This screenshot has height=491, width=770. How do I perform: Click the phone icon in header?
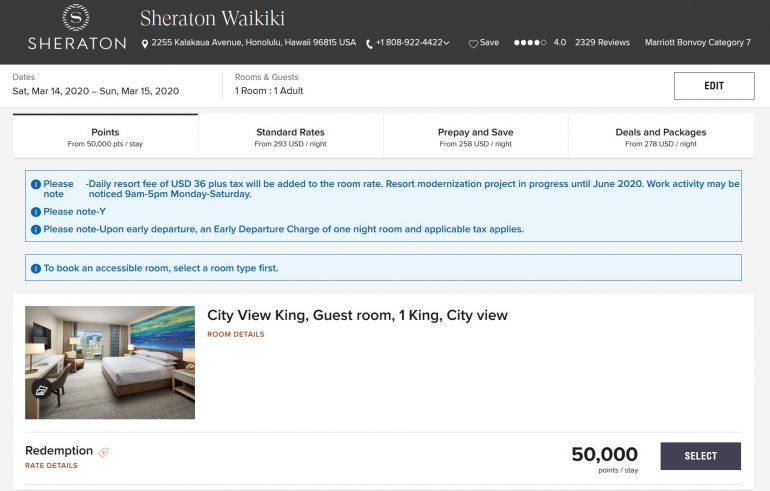click(369, 44)
